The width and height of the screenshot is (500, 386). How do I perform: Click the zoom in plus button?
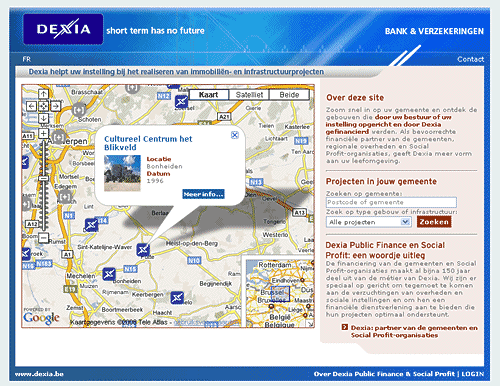pos(43,133)
